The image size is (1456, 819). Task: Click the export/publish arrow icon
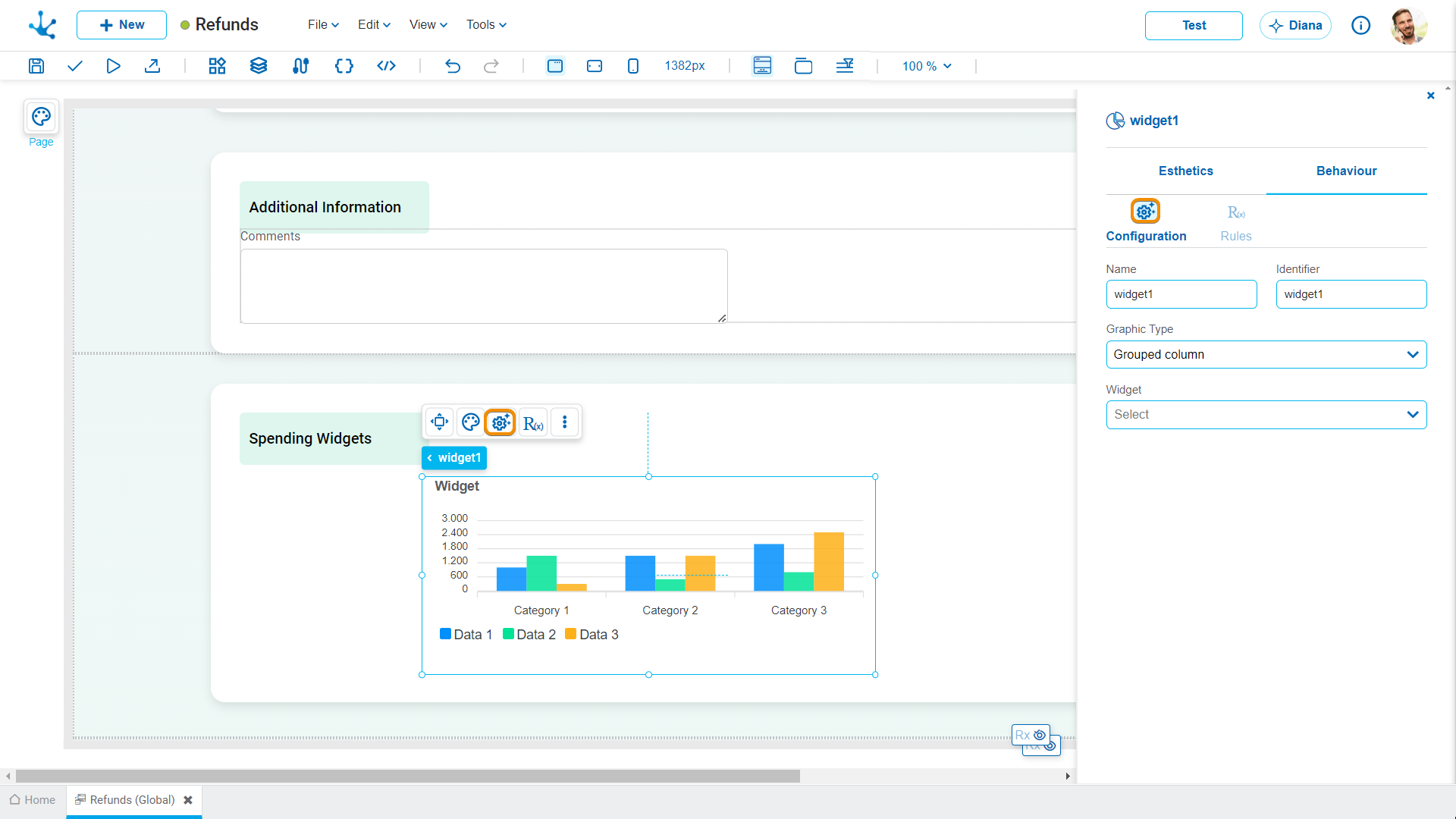(152, 66)
